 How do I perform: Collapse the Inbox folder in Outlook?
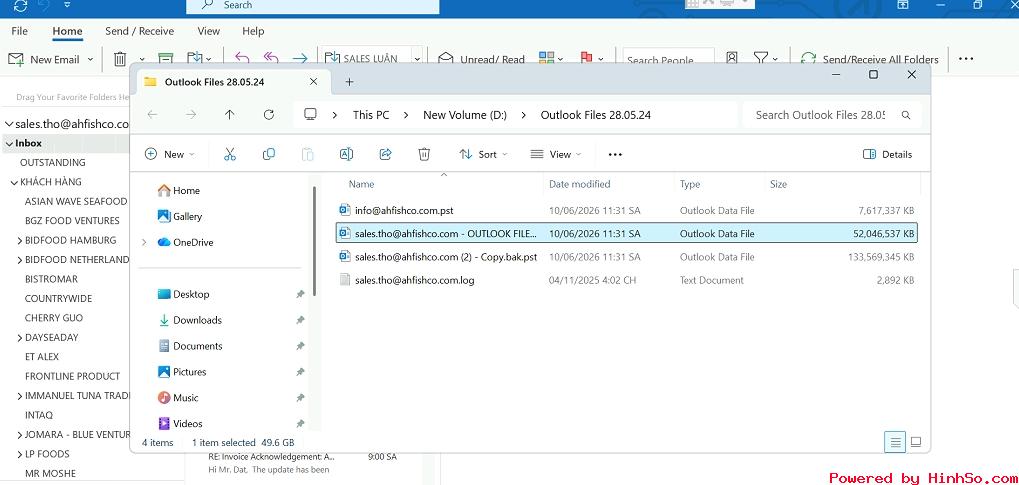pos(8,143)
